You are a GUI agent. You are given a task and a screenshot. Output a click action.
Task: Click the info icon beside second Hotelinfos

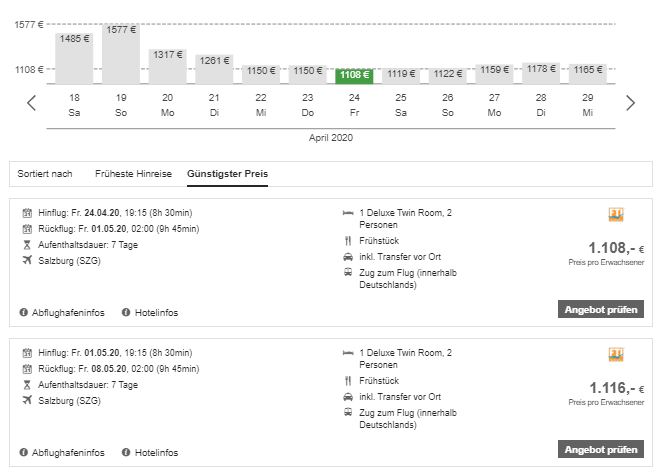click(x=126, y=453)
